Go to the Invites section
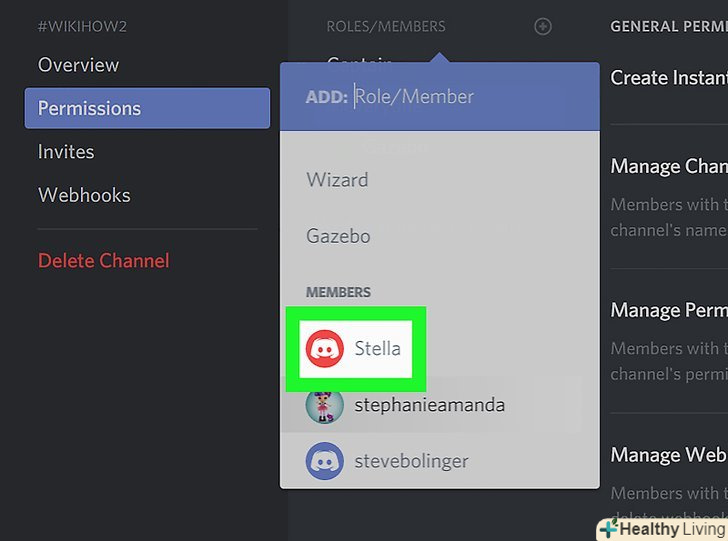 (x=66, y=152)
